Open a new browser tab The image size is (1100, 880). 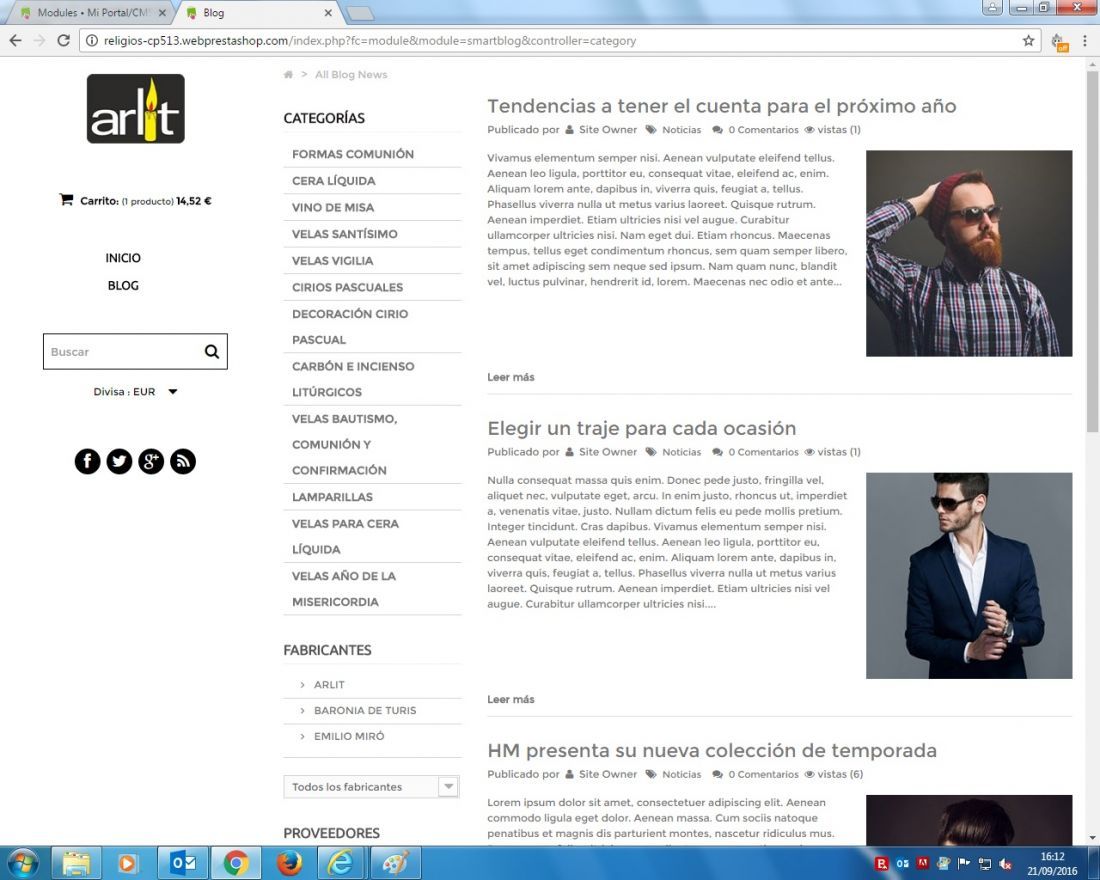[x=360, y=13]
